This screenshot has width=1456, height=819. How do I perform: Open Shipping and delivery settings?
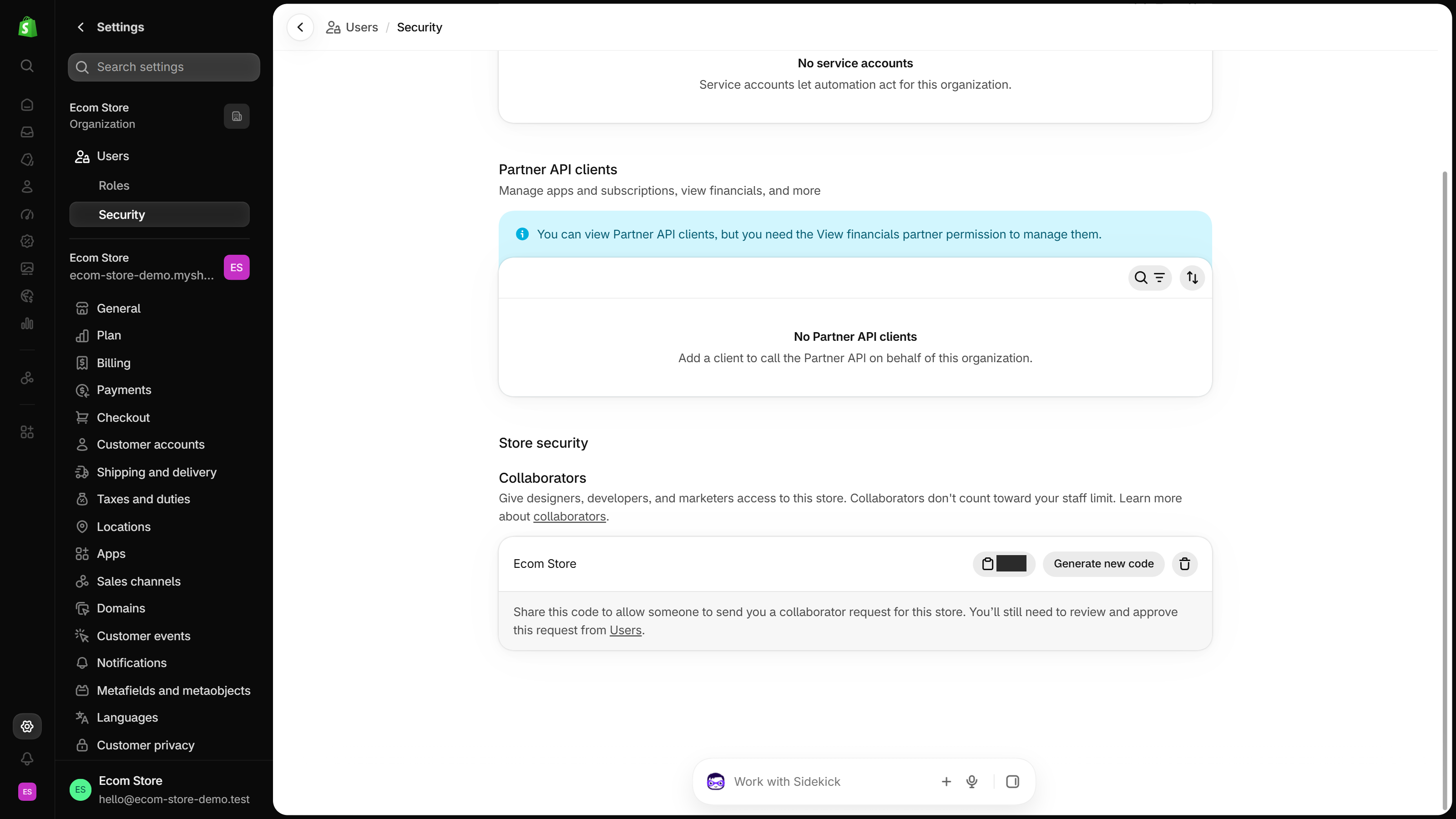pyautogui.click(x=159, y=472)
